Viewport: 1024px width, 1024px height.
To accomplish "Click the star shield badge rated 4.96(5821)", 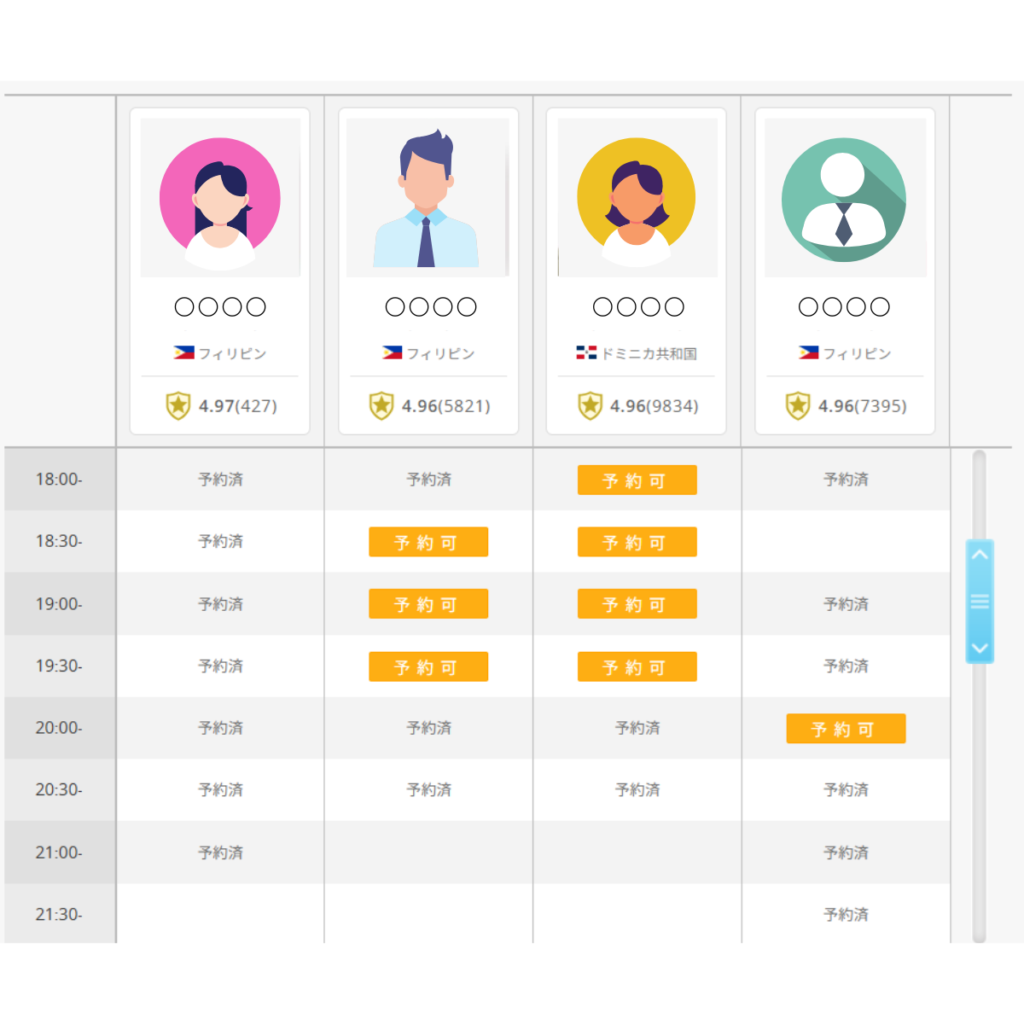I will point(381,406).
